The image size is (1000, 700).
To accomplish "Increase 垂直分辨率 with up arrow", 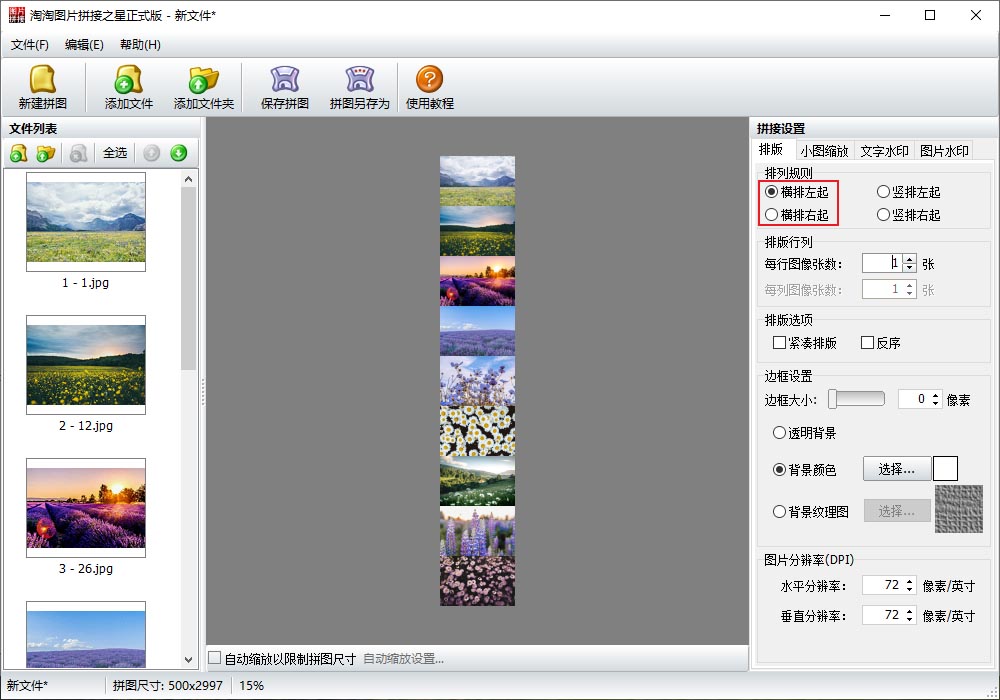I will click(x=910, y=611).
